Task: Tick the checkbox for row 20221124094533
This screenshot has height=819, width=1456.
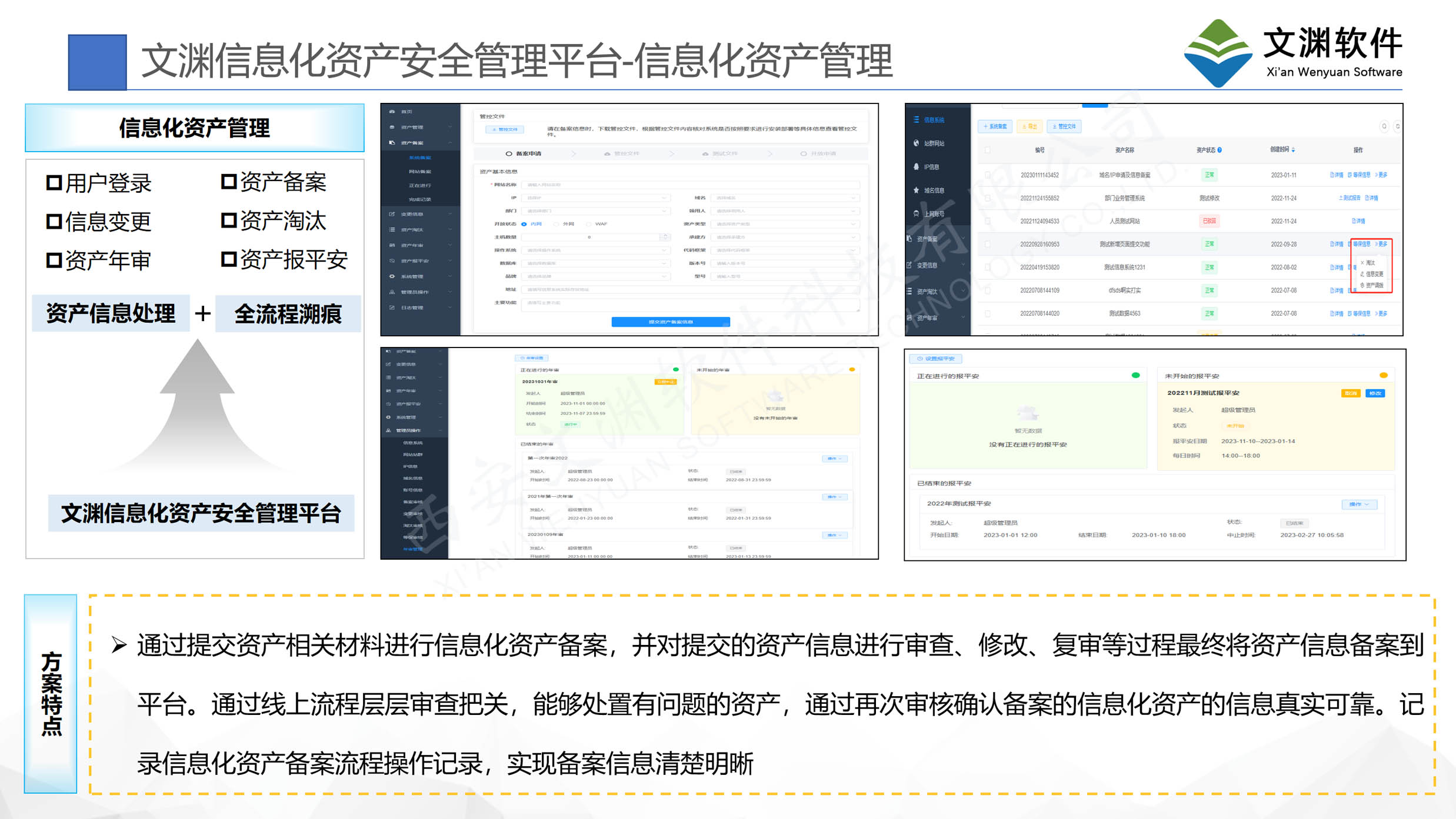Action: tap(988, 221)
